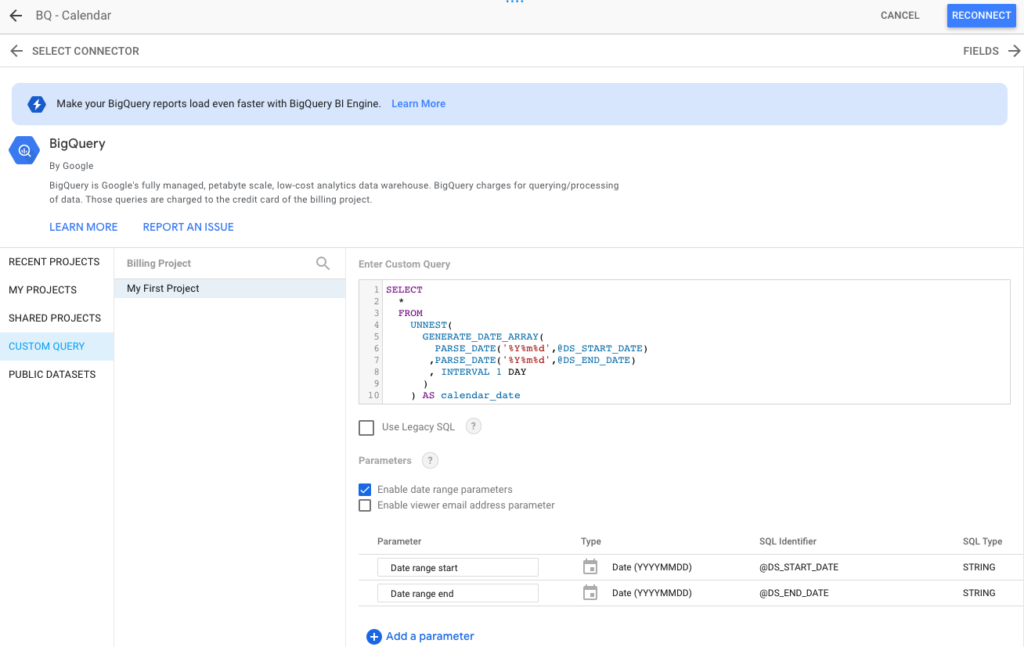
Task: Click the @DS_END_DATE SQL identifier
Action: (793, 593)
